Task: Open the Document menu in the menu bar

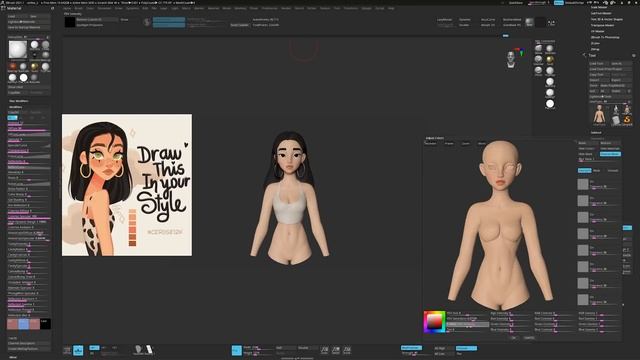Action: [x=104, y=8]
